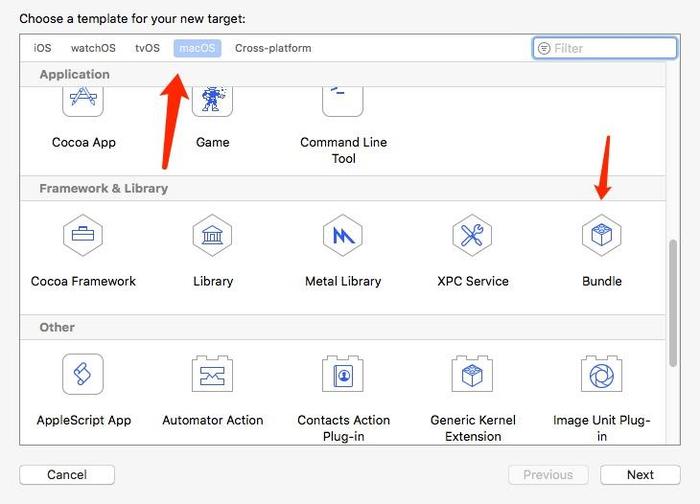Viewport: 700px width, 504px height.
Task: Click the Previous button
Action: (548, 475)
